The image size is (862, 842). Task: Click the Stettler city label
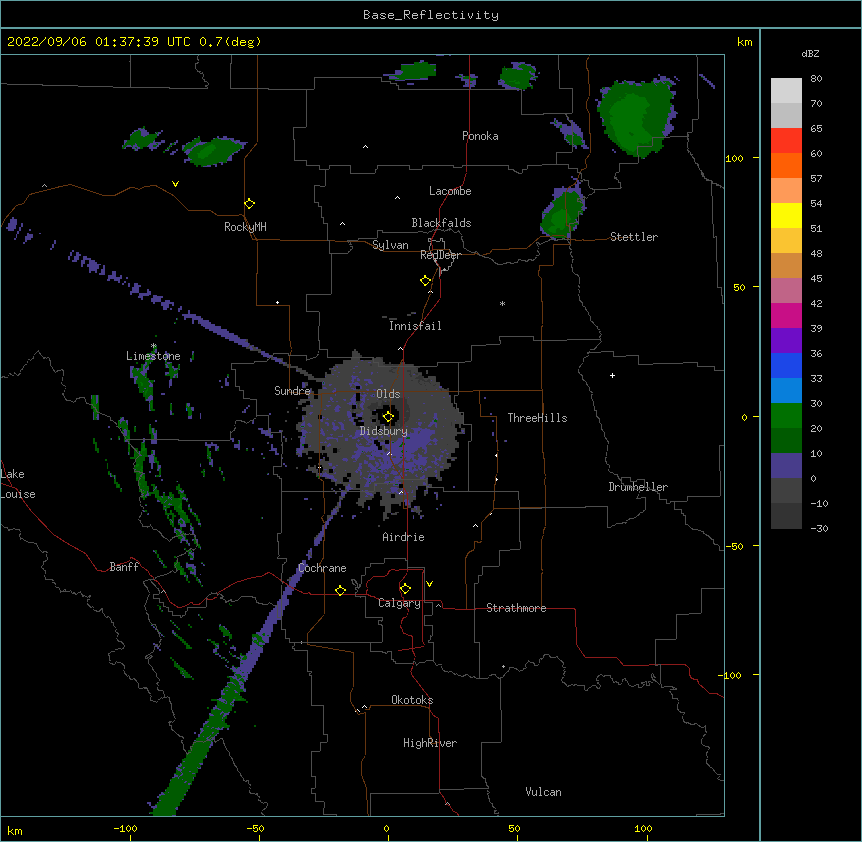click(634, 237)
